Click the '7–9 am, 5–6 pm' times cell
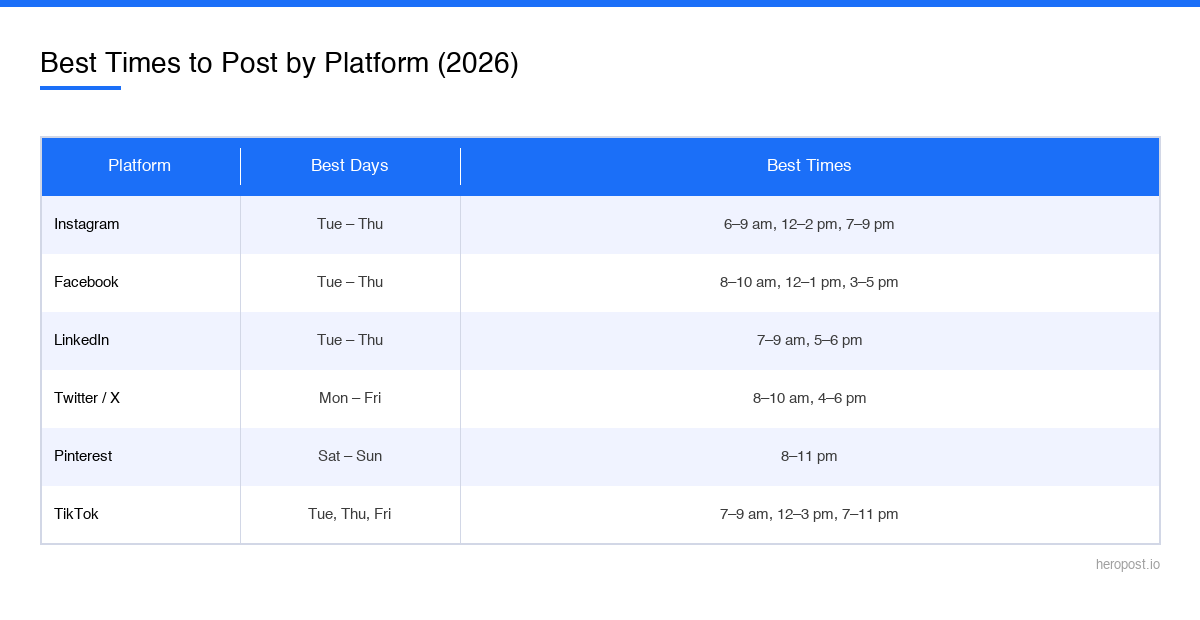The width and height of the screenshot is (1200, 620). [x=809, y=341]
